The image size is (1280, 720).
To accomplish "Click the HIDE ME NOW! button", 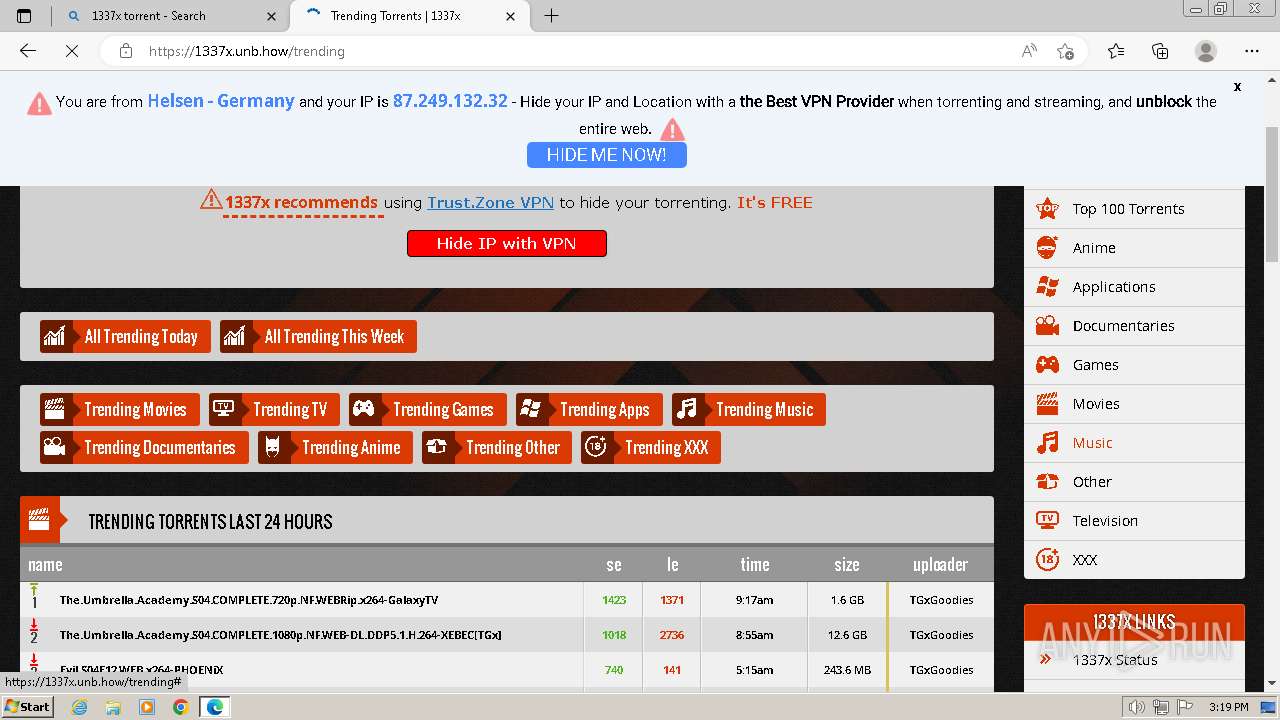I will coord(606,155).
